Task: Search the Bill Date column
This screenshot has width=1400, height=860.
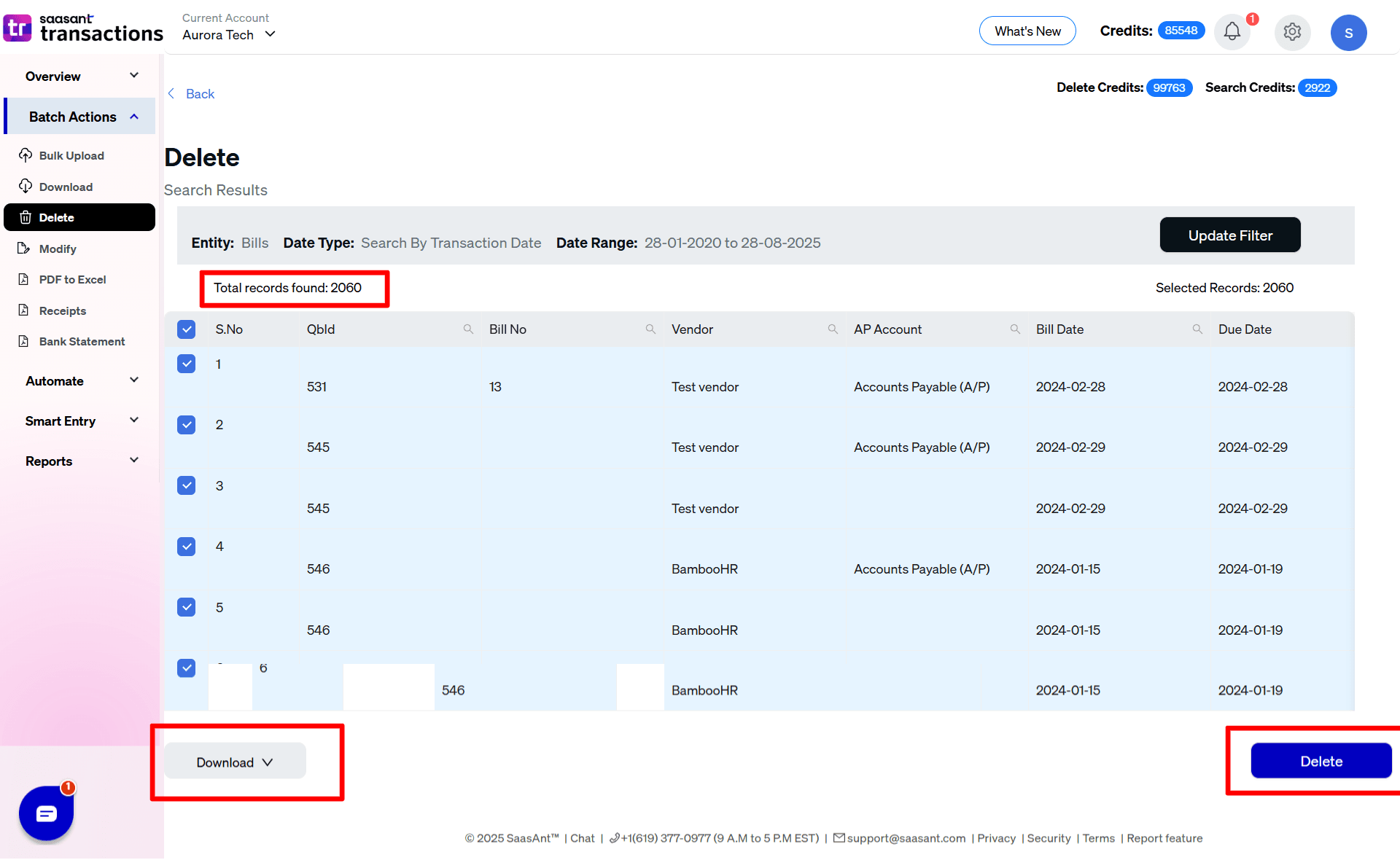Action: [x=1197, y=329]
